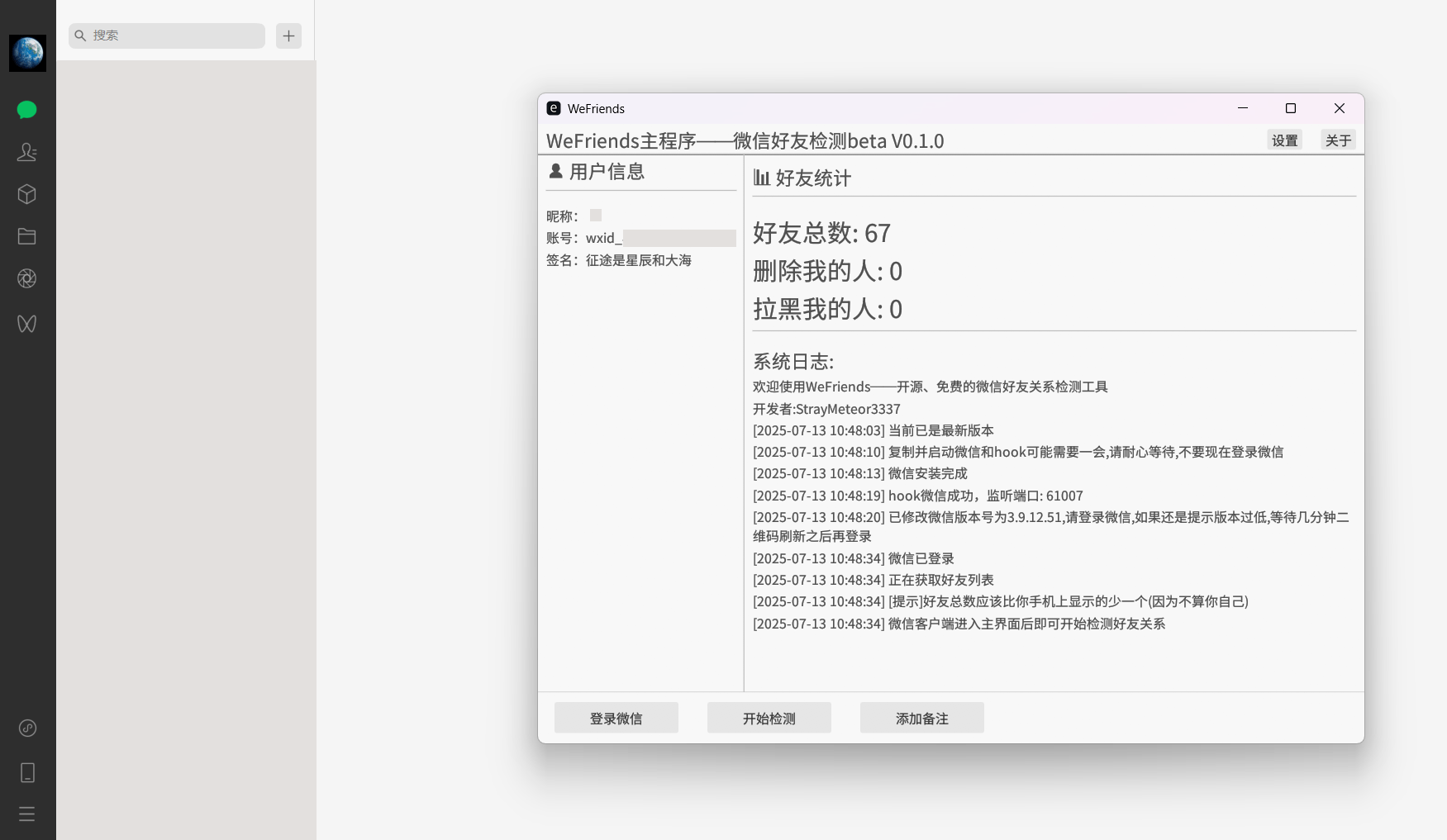Open the Phone icon in WeChat sidebar
This screenshot has width=1447, height=840.
tap(27, 772)
